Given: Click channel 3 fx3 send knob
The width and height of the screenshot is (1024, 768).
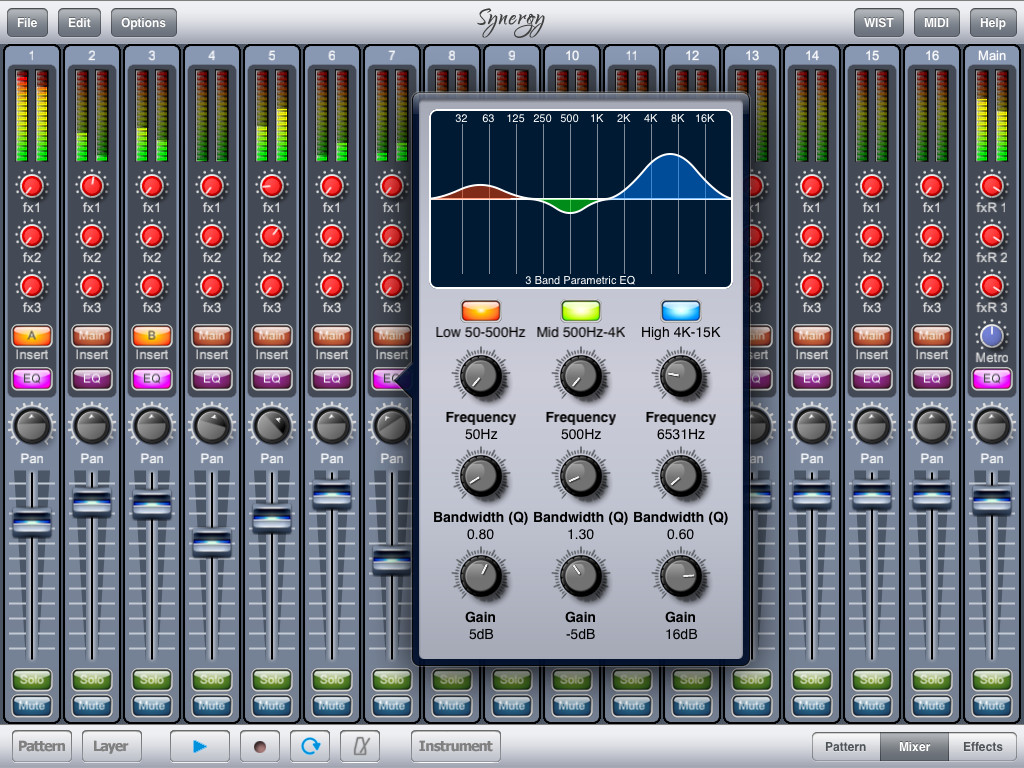Looking at the screenshot, I should (152, 285).
